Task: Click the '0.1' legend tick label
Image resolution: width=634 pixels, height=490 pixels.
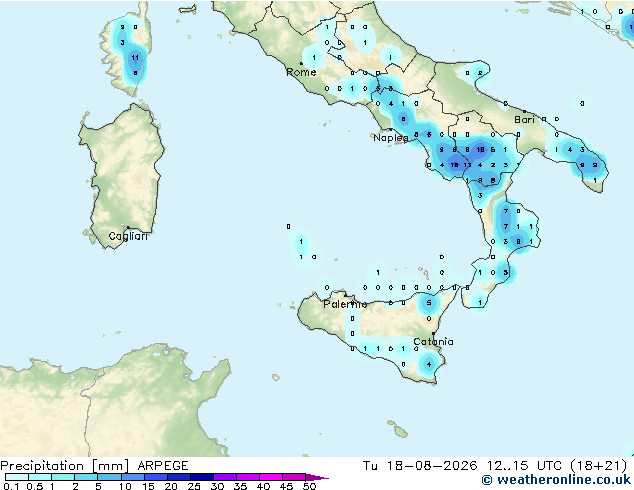Action: (x=11, y=486)
